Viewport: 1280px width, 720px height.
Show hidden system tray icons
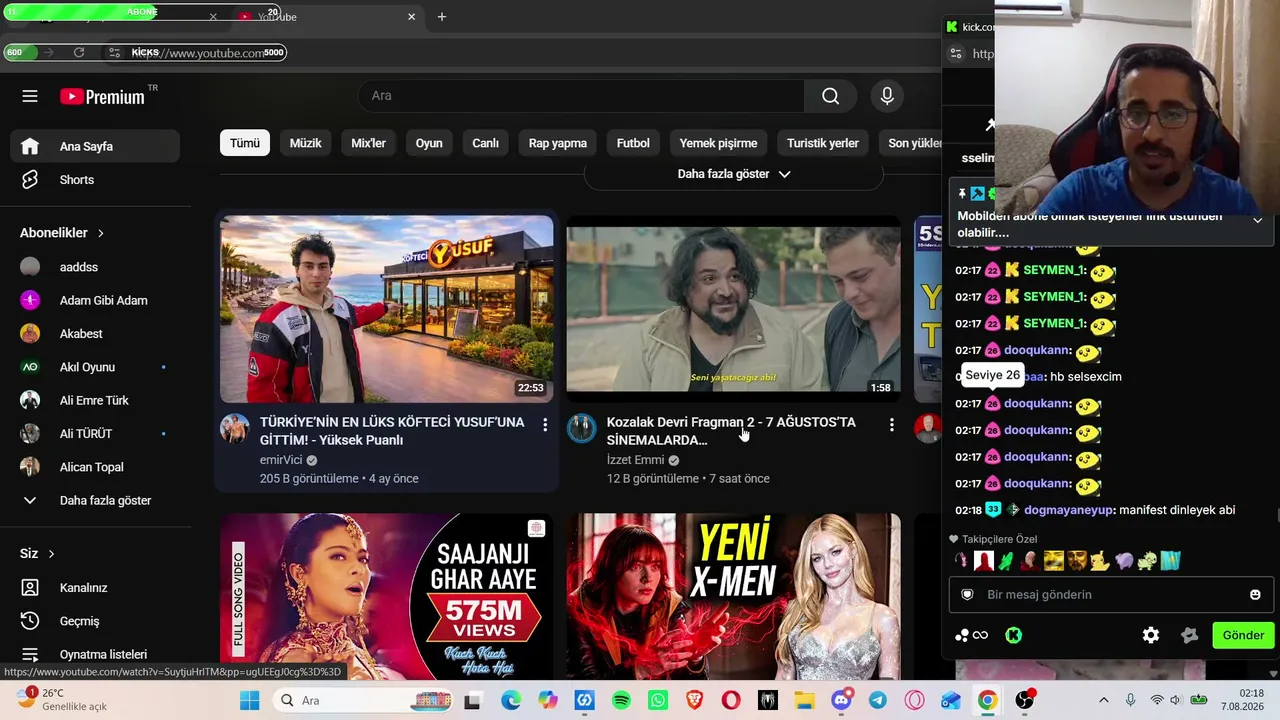click(x=1103, y=701)
